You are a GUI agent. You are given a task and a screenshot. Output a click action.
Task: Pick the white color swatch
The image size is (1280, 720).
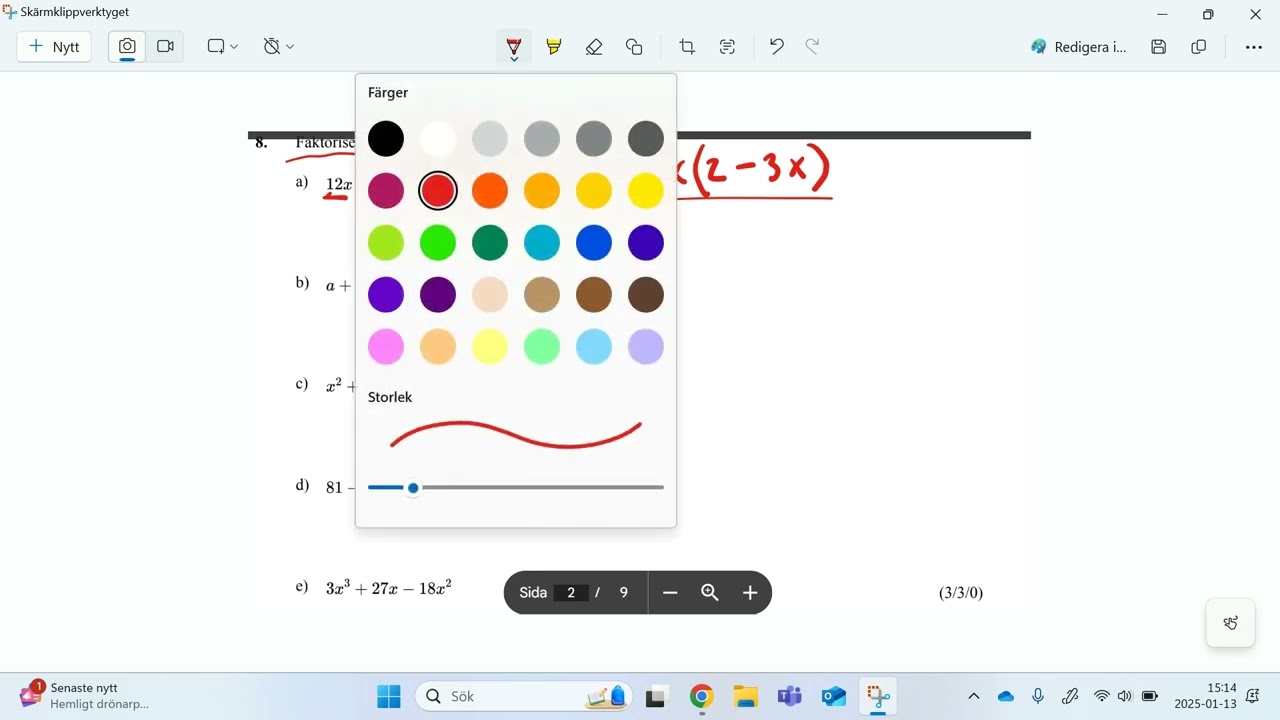coord(438,139)
